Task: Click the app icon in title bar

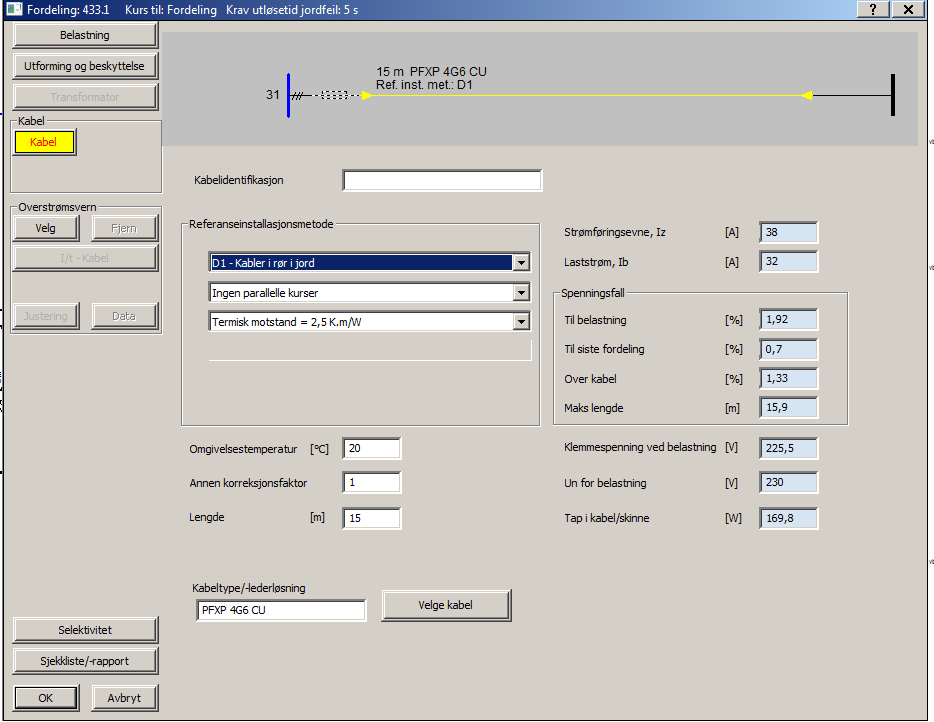Action: tap(14, 9)
